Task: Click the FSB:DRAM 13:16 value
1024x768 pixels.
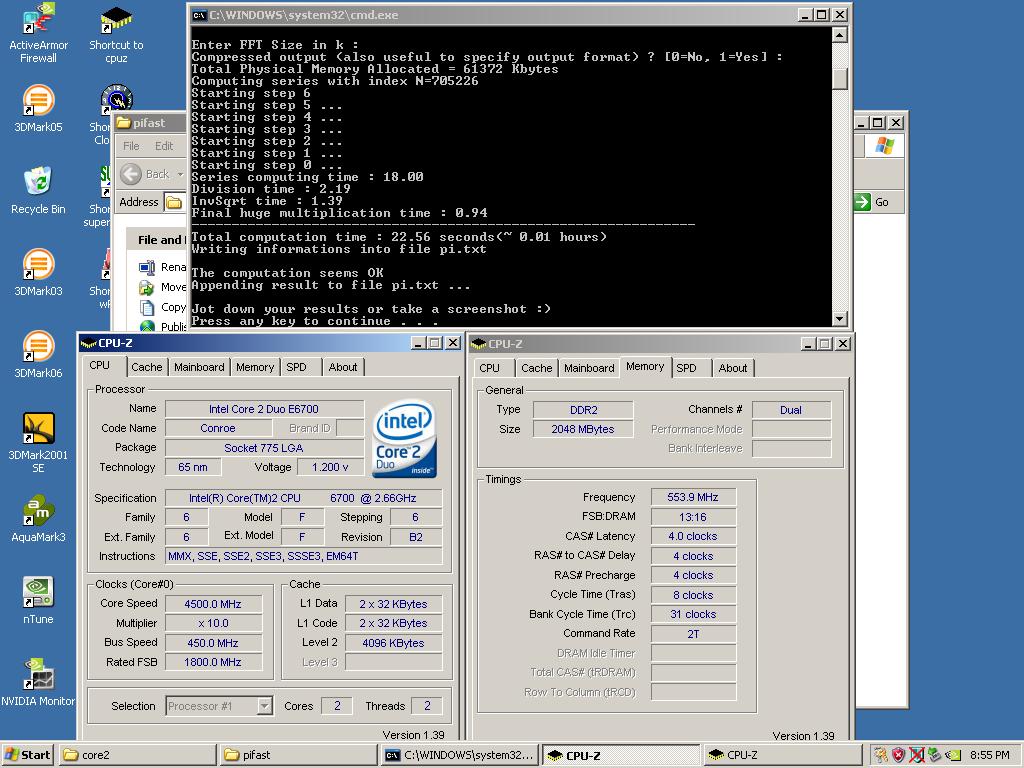Action: (x=693, y=517)
